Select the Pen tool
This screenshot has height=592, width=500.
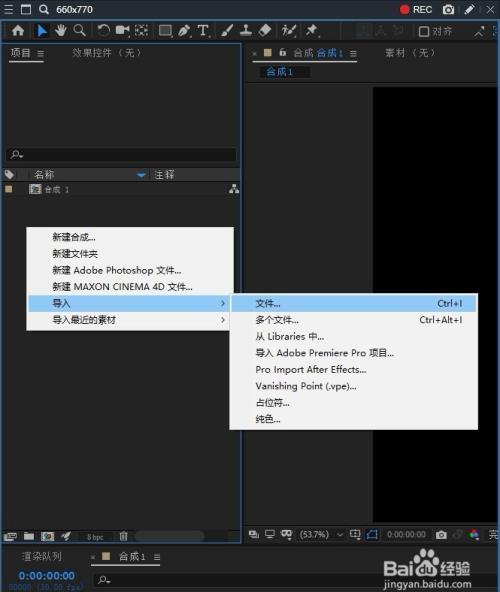pyautogui.click(x=184, y=31)
